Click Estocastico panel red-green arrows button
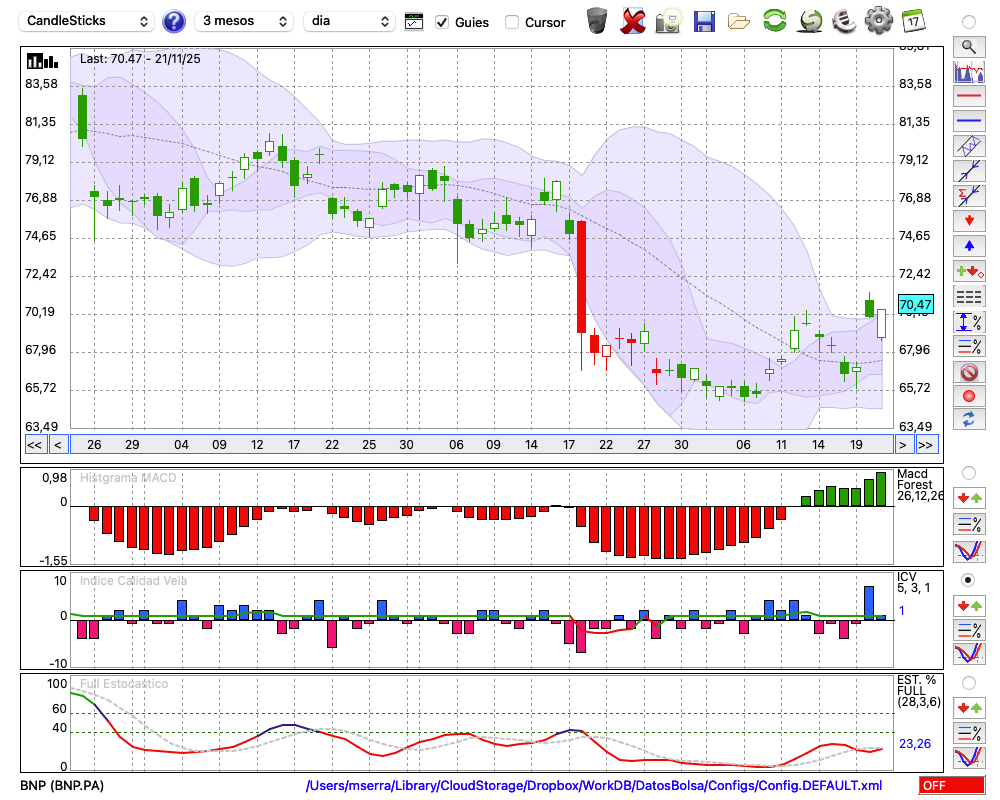 [x=969, y=708]
